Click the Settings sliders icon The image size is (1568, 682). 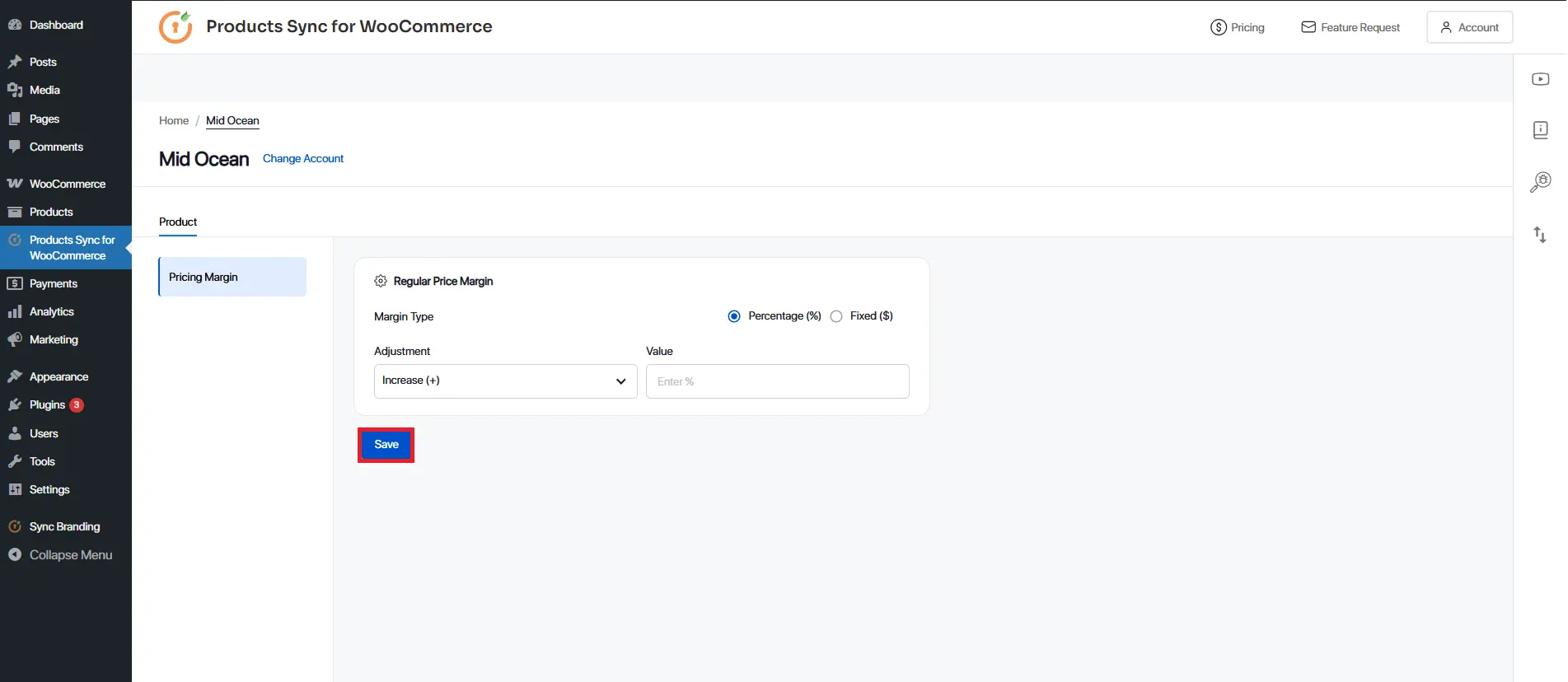[15, 489]
